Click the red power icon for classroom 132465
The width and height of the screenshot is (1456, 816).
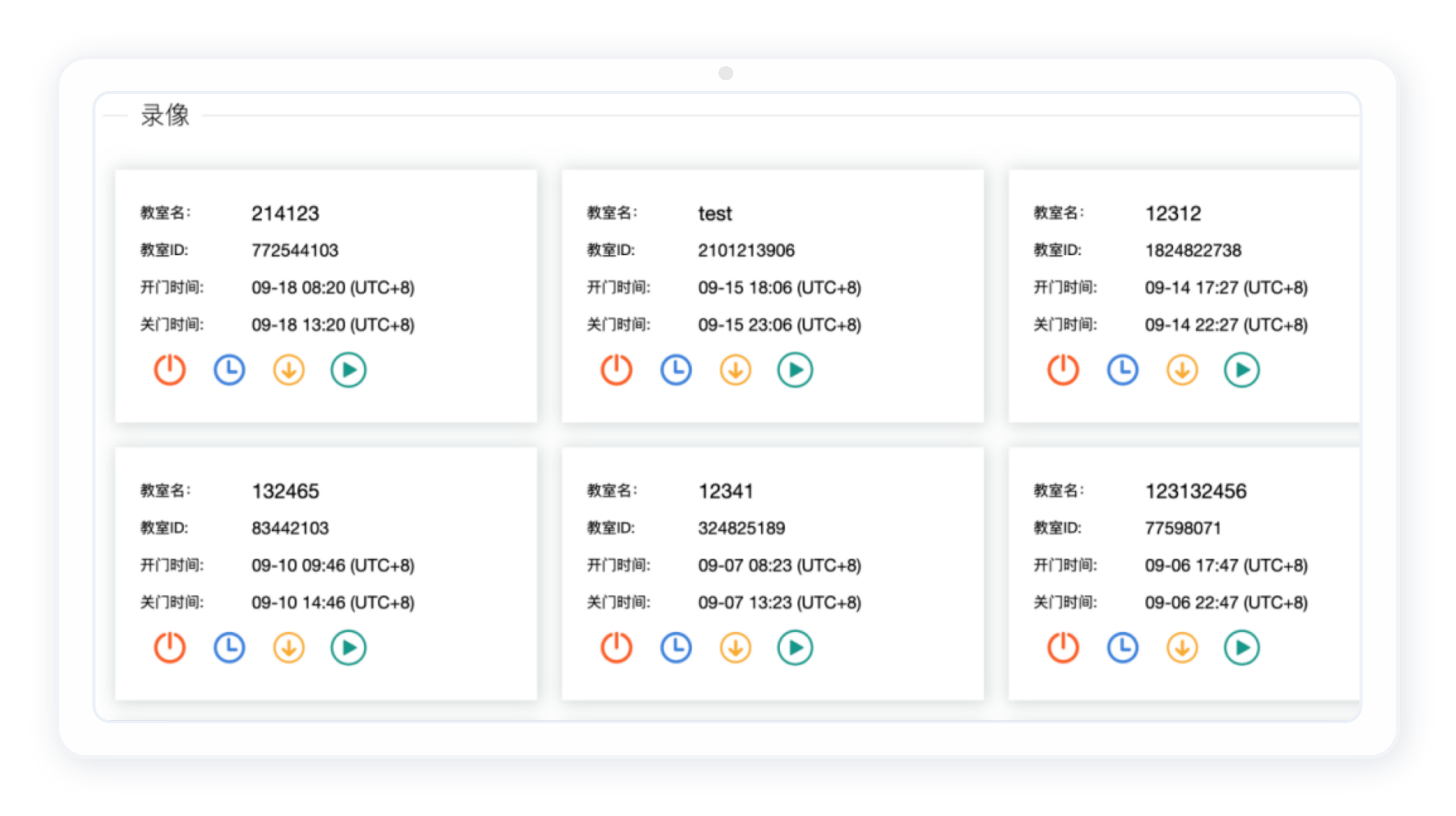(x=170, y=647)
